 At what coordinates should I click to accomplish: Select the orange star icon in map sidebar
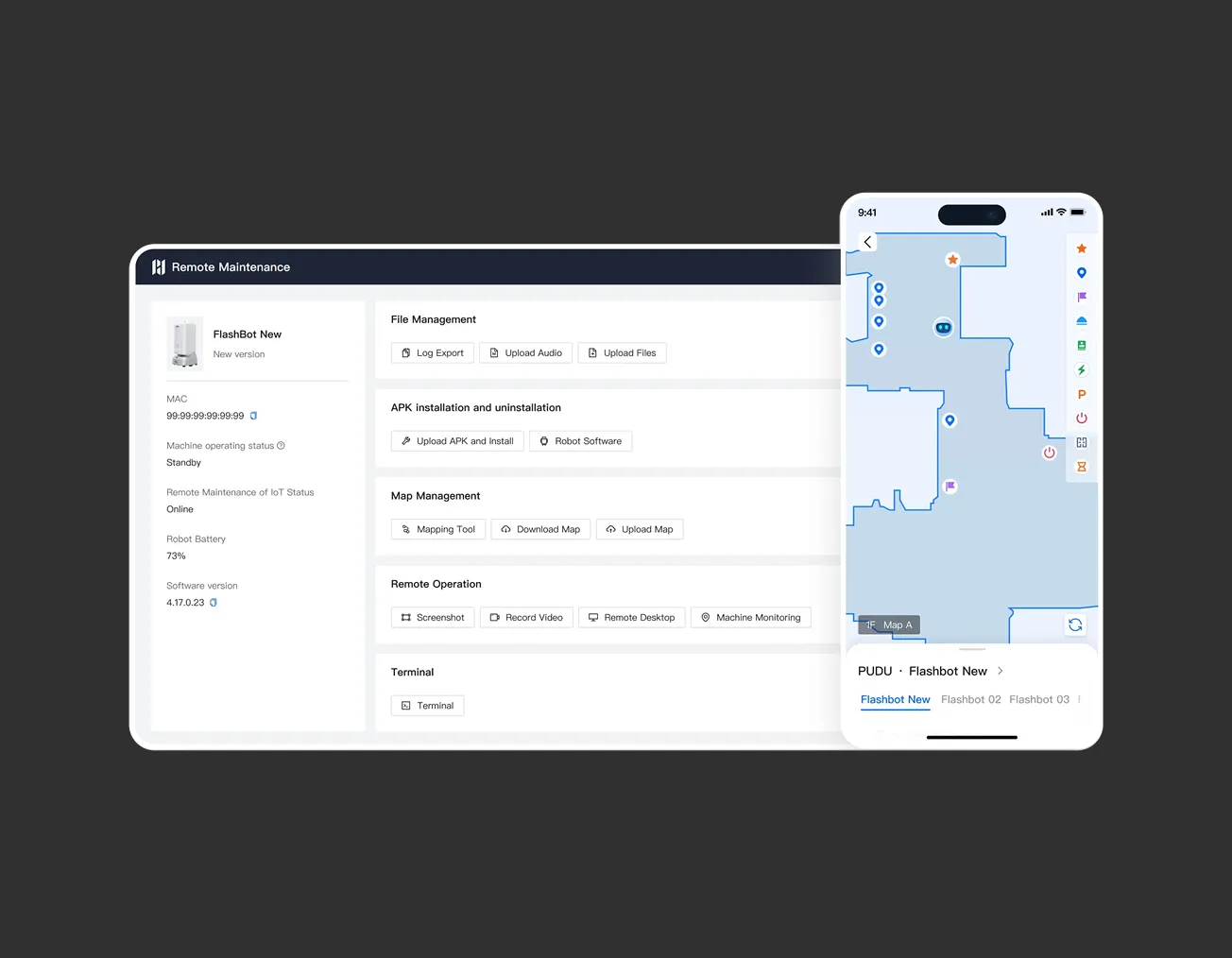point(1082,248)
